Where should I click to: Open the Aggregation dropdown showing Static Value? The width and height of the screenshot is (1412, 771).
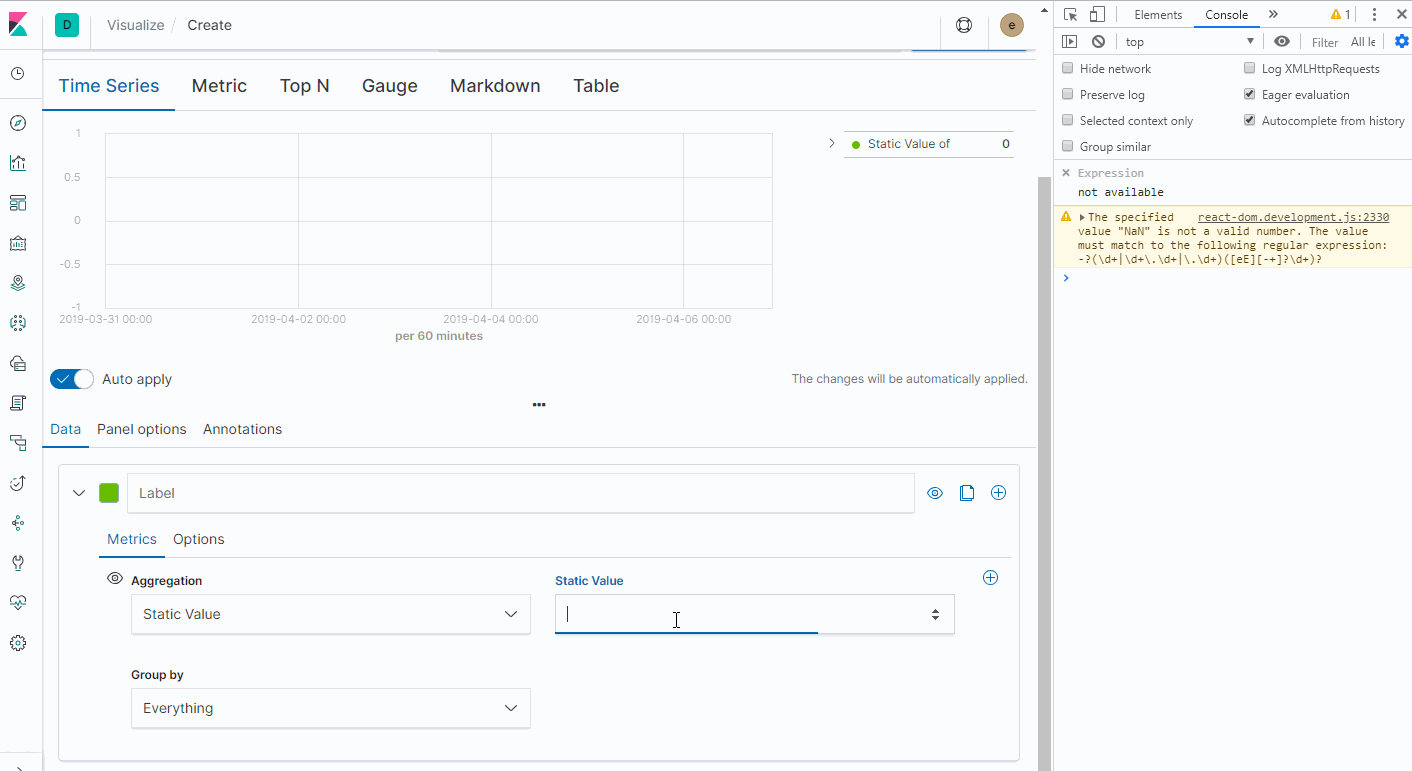point(330,614)
